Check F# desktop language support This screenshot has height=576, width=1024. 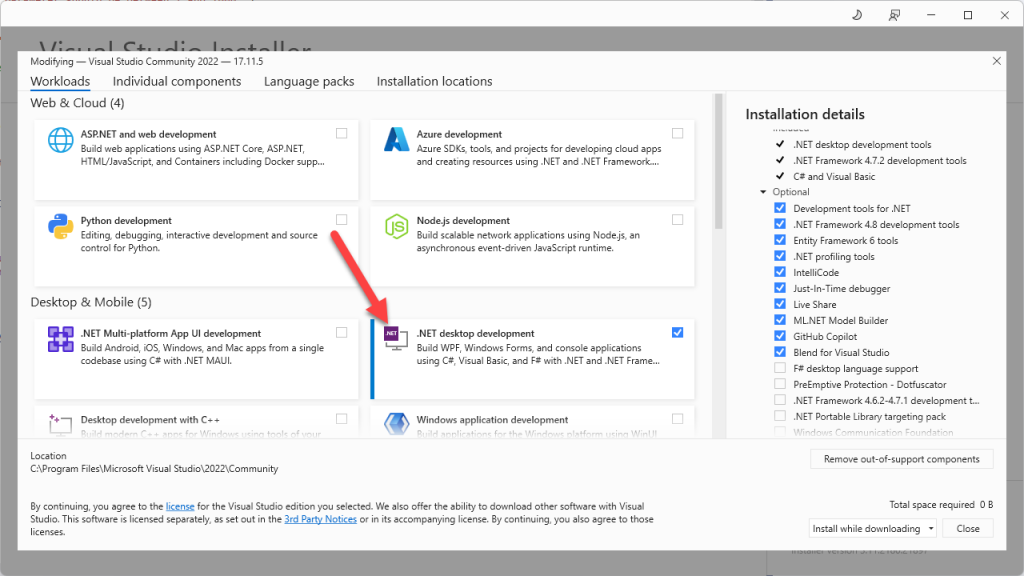click(780, 368)
